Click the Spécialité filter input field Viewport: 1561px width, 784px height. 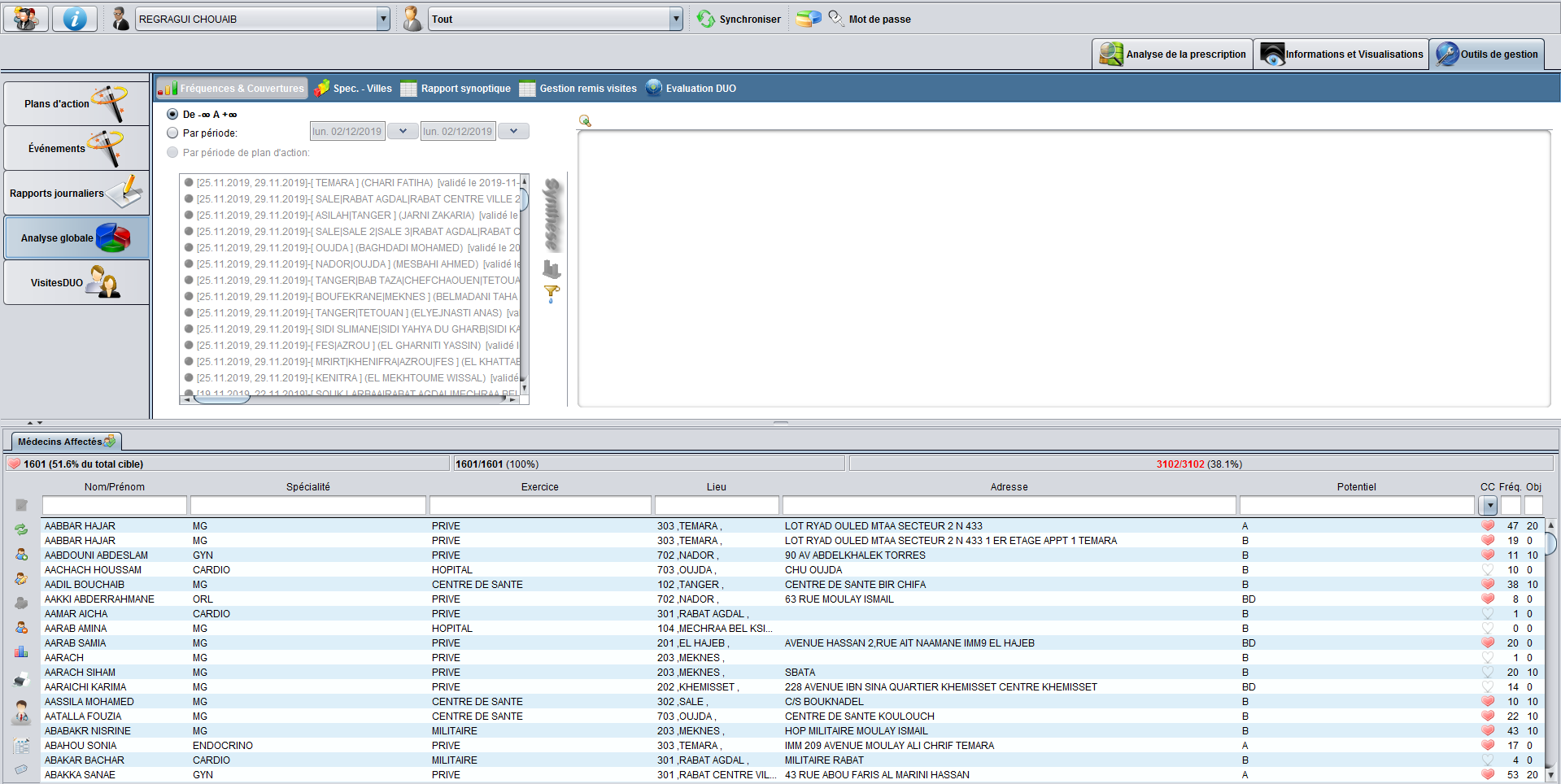(308, 505)
